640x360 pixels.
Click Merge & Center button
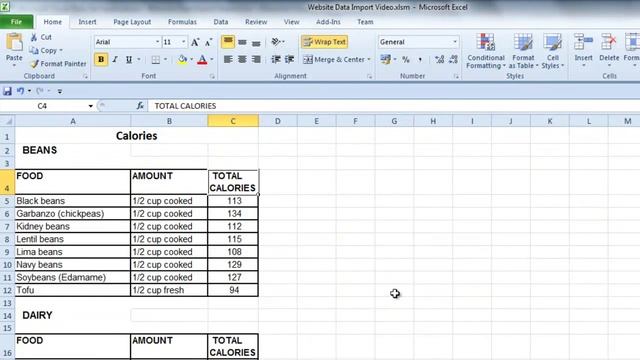coord(334,60)
